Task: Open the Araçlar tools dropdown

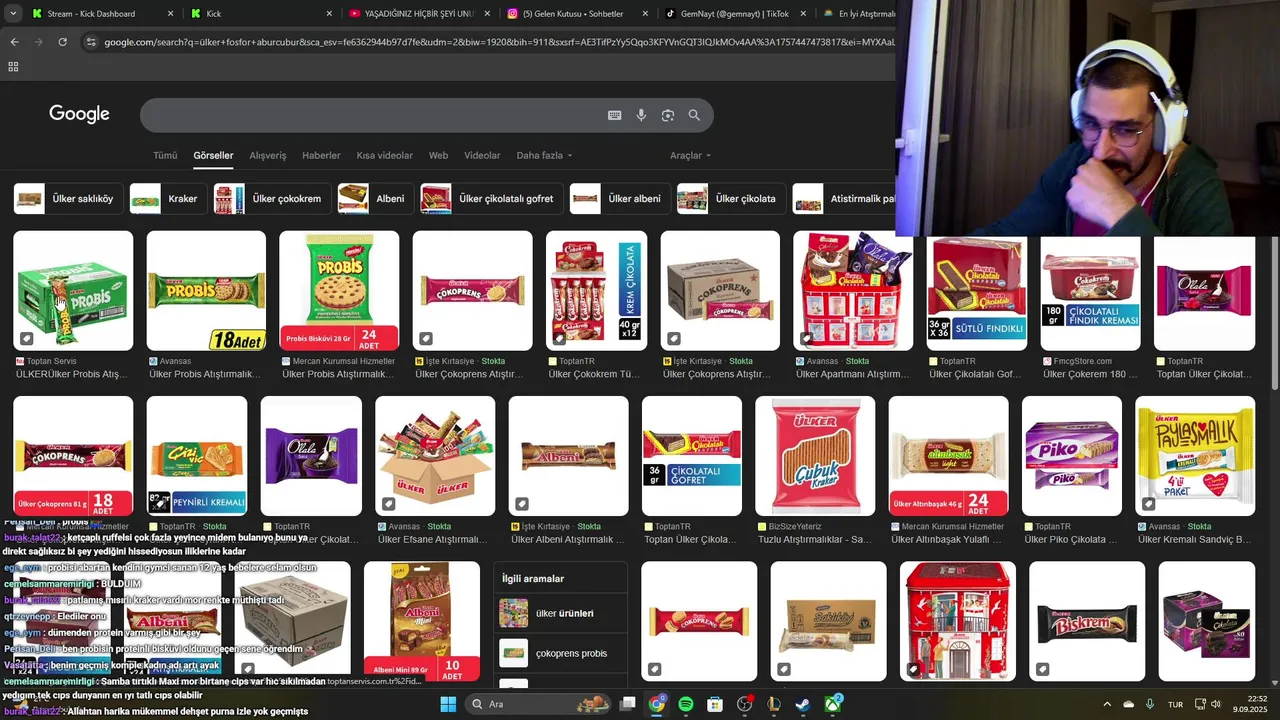Action: point(690,155)
